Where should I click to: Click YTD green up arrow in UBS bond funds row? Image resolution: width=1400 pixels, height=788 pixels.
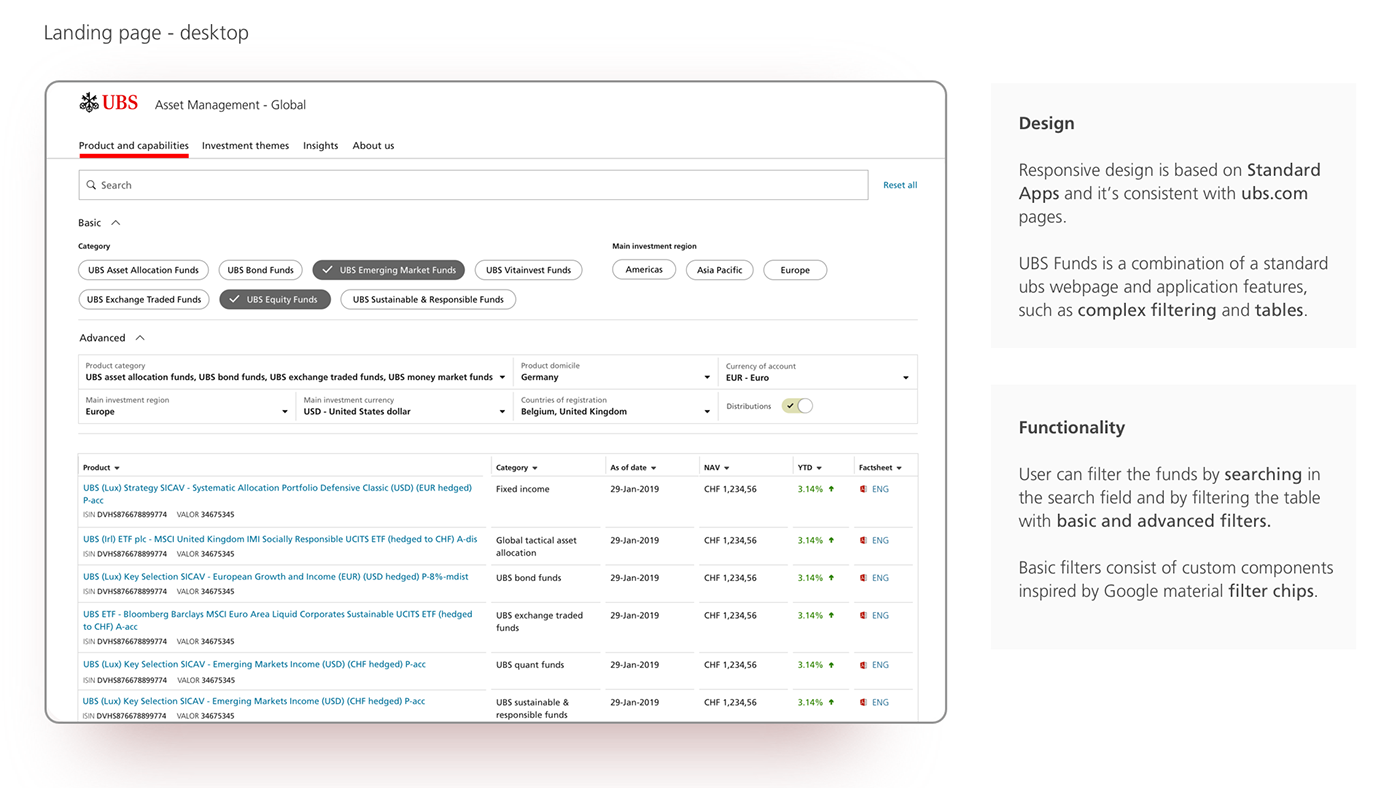(831, 578)
